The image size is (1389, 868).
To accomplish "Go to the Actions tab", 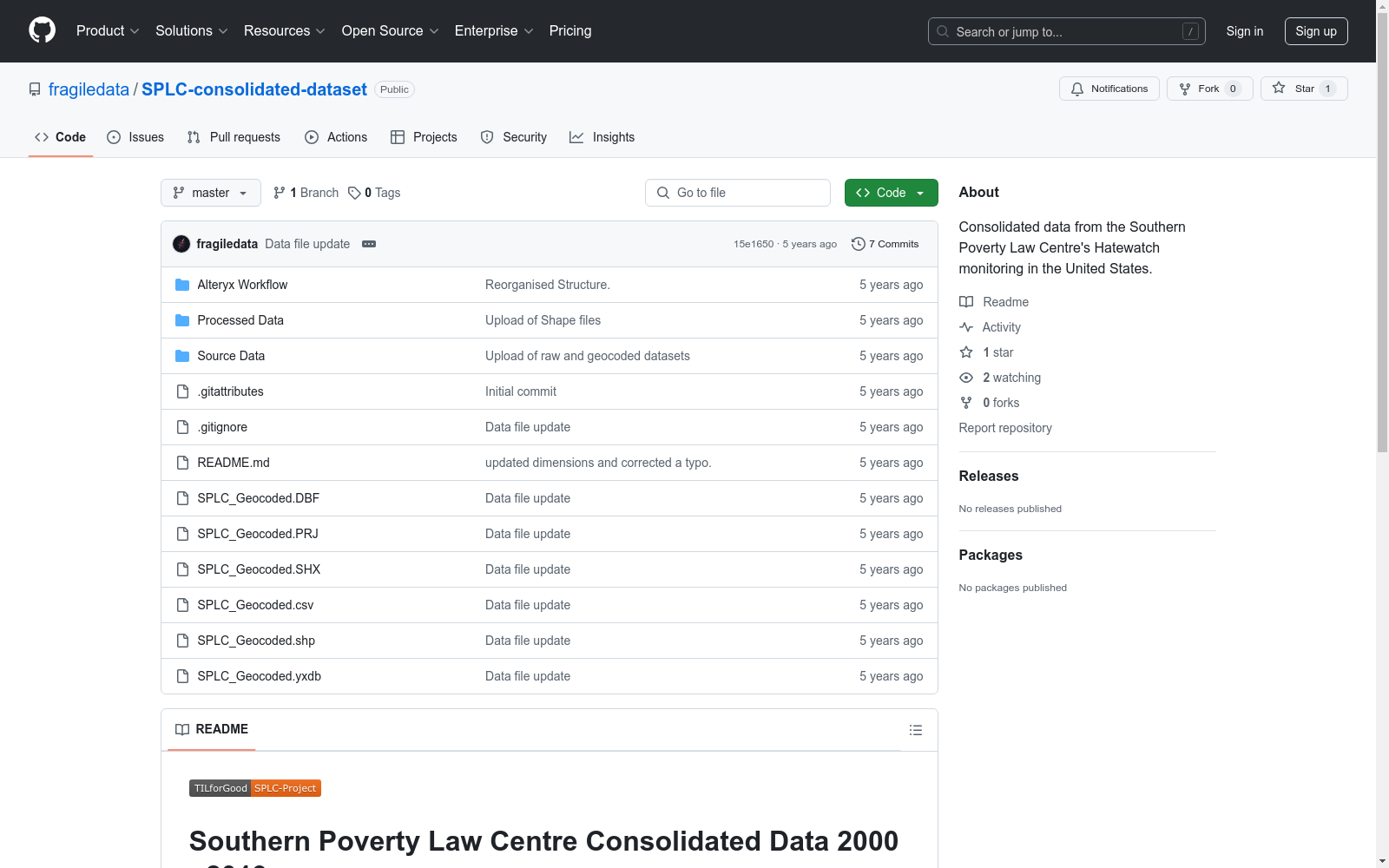I will coord(336,137).
